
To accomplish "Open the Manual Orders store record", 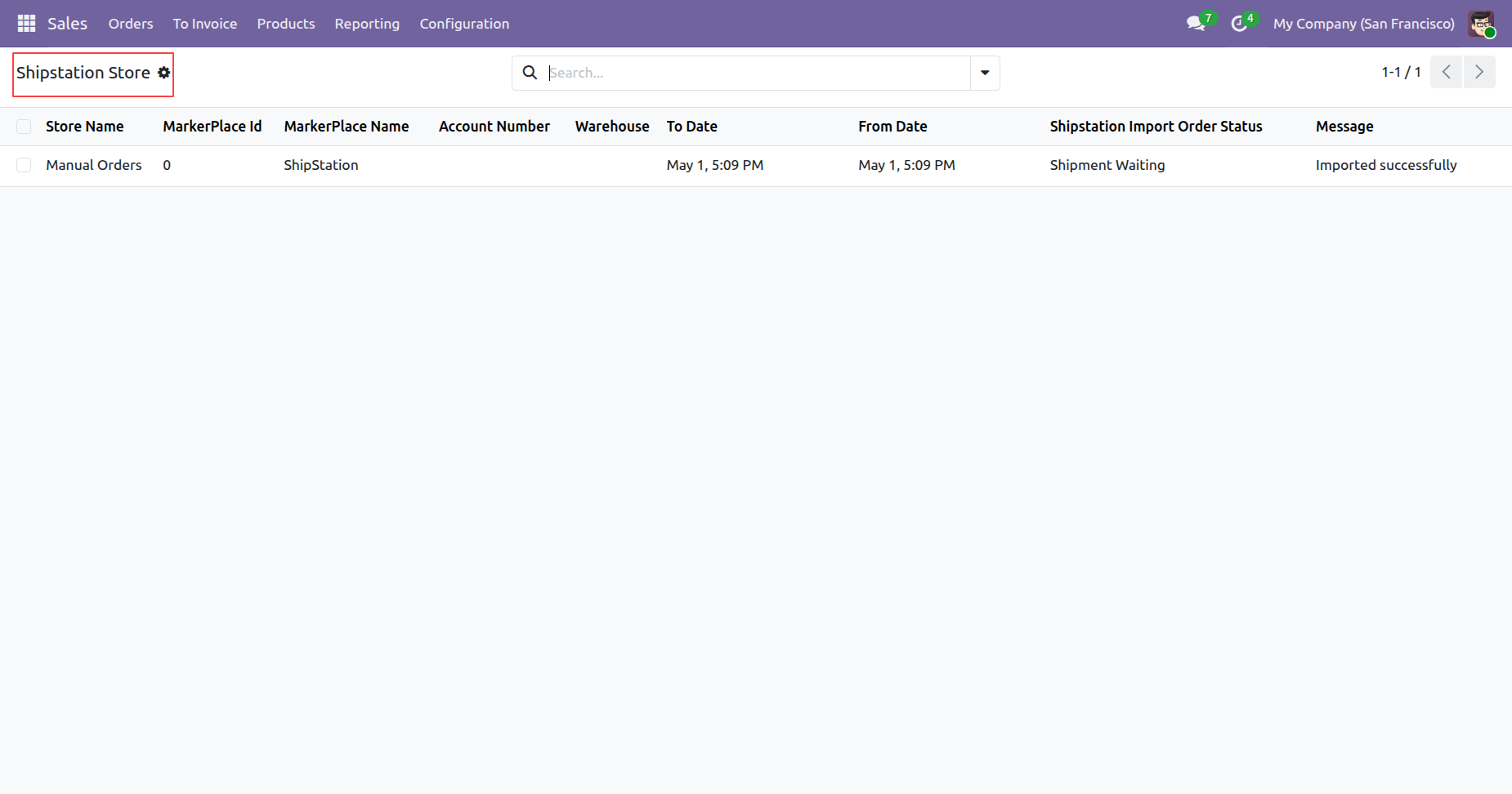I will (x=94, y=165).
